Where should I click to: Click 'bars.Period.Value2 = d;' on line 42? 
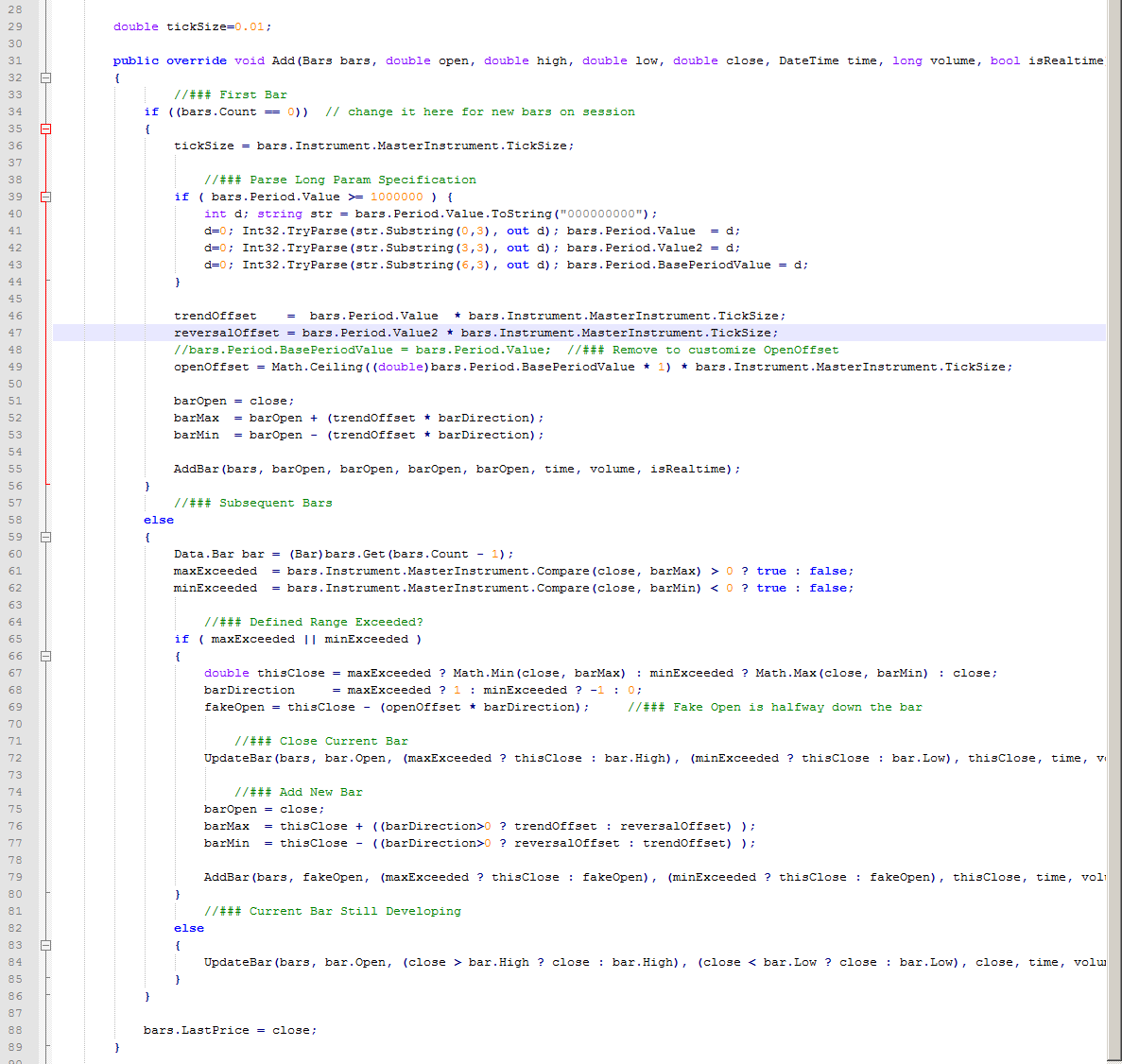click(653, 248)
